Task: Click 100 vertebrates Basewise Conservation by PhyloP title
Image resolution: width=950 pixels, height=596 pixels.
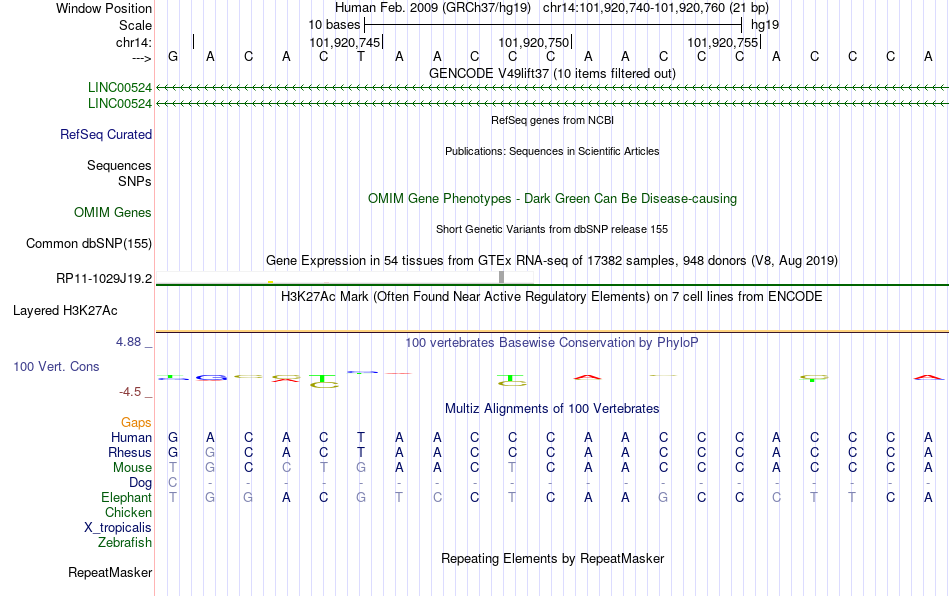Action: pos(552,342)
